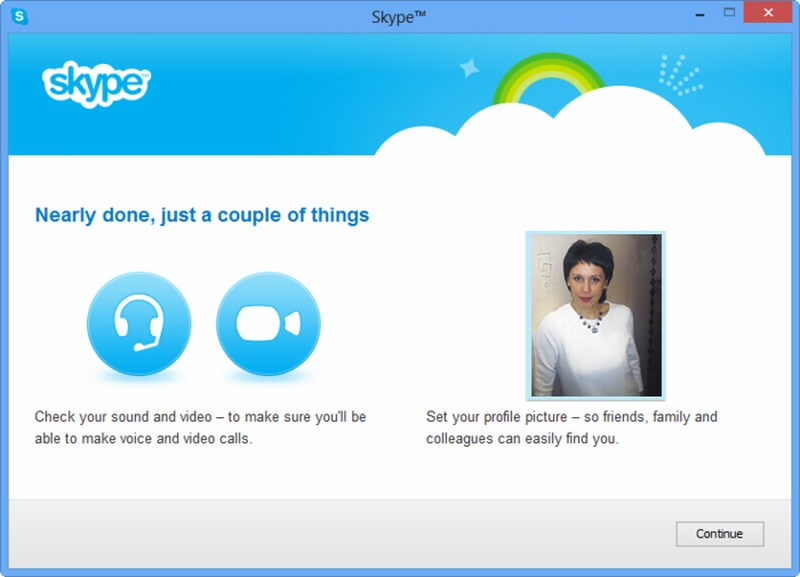Click the dotted burst decoration in header
The height and width of the screenshot is (577, 800).
[x=681, y=75]
